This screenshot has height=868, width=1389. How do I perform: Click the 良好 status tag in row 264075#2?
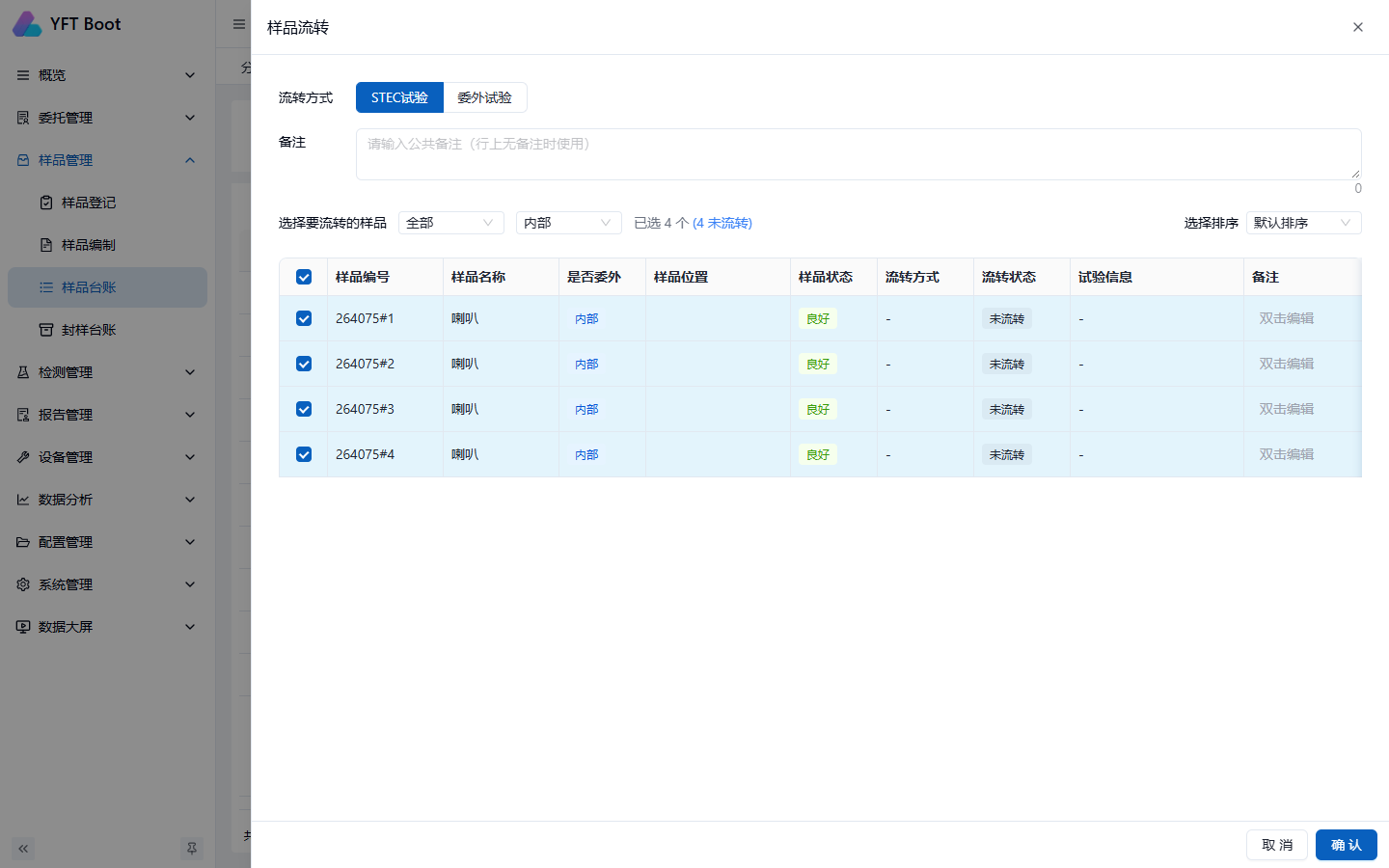[x=818, y=364]
